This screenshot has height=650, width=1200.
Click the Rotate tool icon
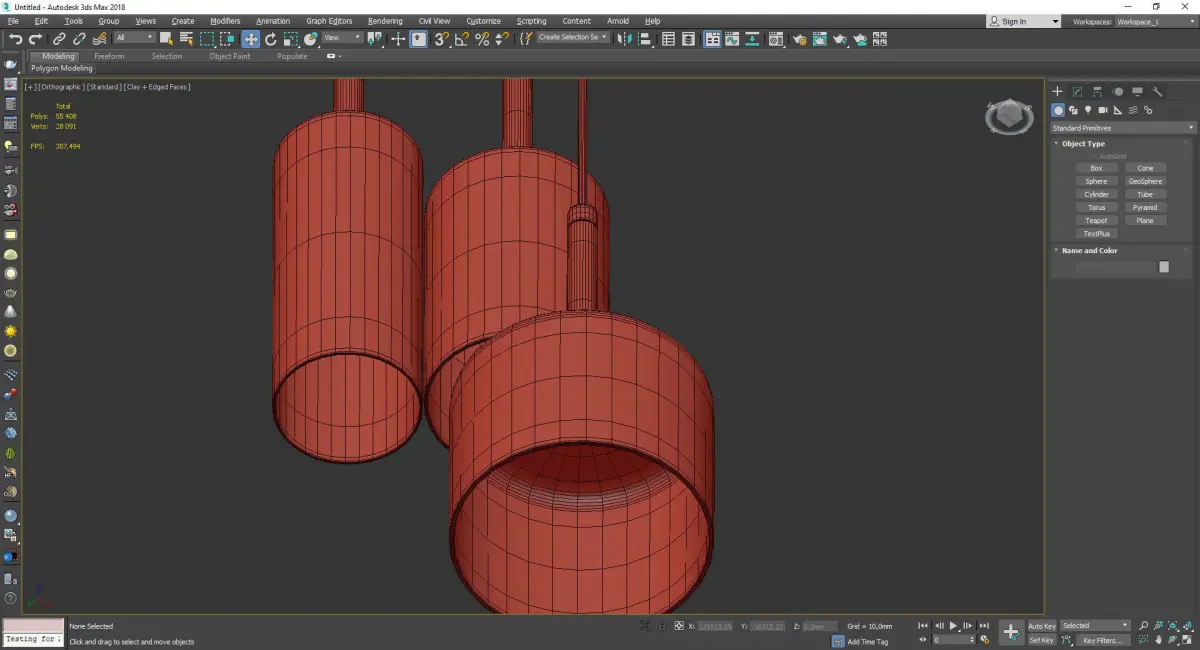click(x=270, y=39)
